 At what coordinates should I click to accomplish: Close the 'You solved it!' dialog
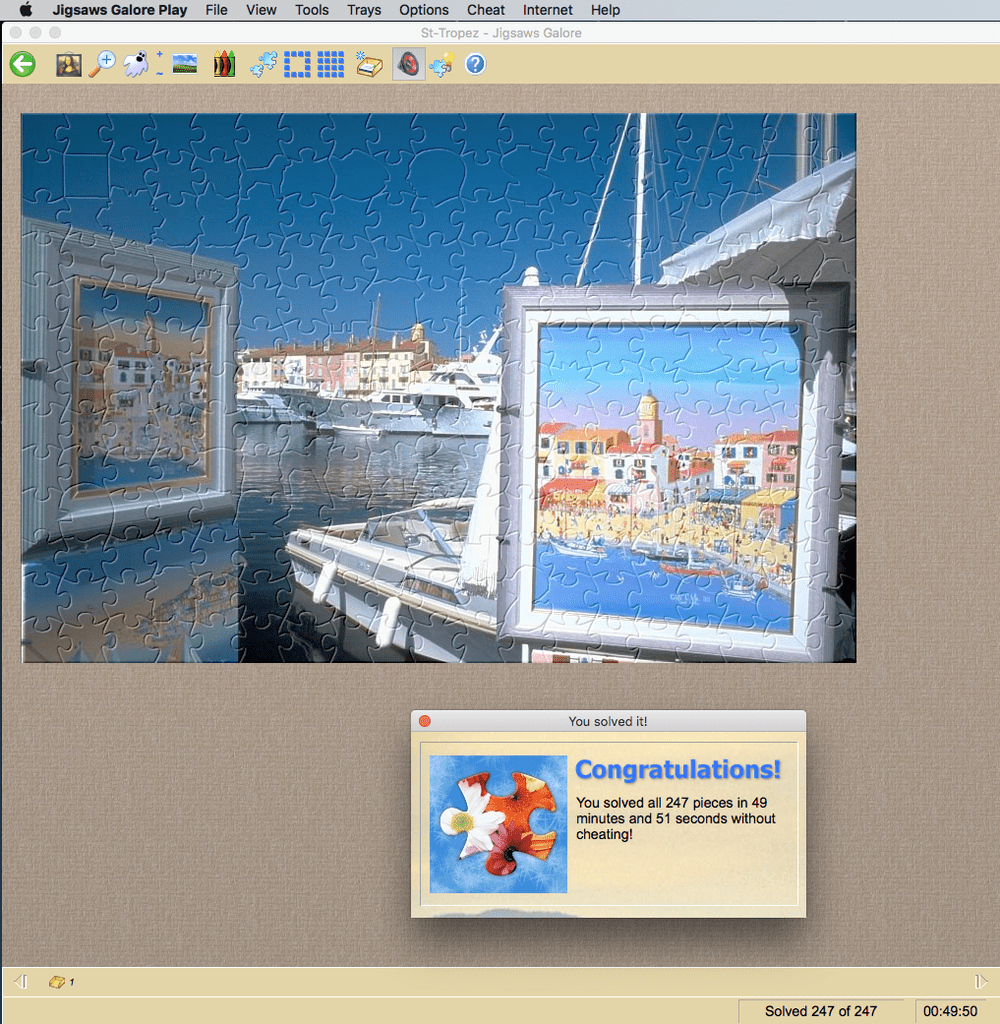425,721
